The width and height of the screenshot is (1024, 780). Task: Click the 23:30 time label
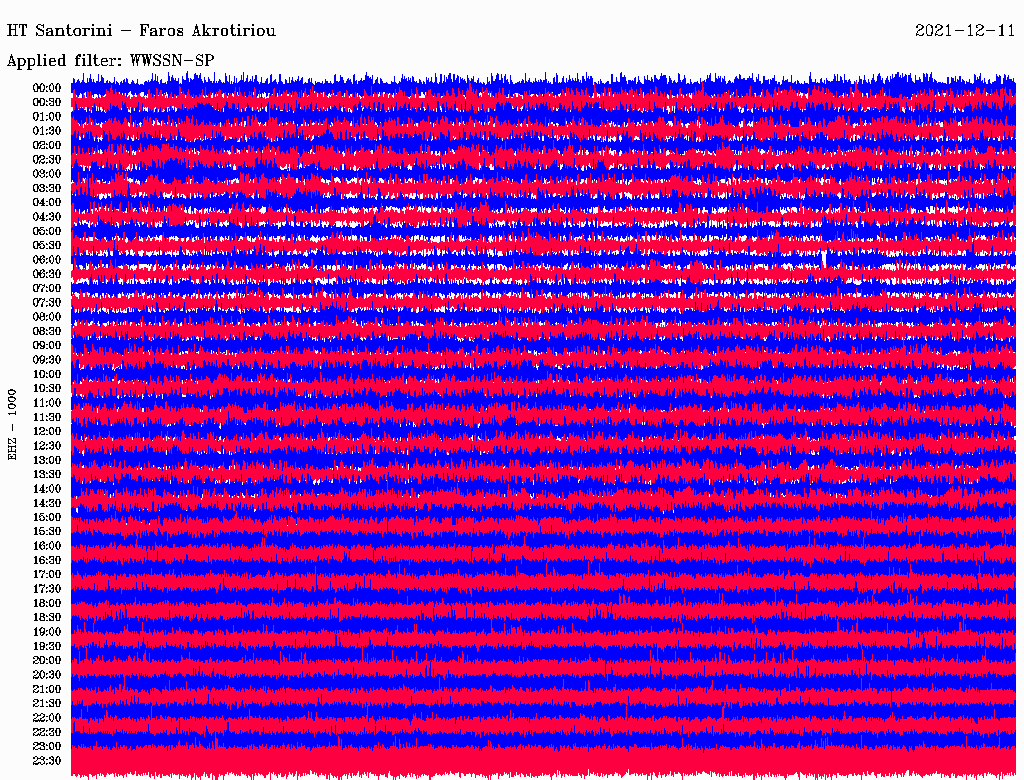[x=47, y=761]
